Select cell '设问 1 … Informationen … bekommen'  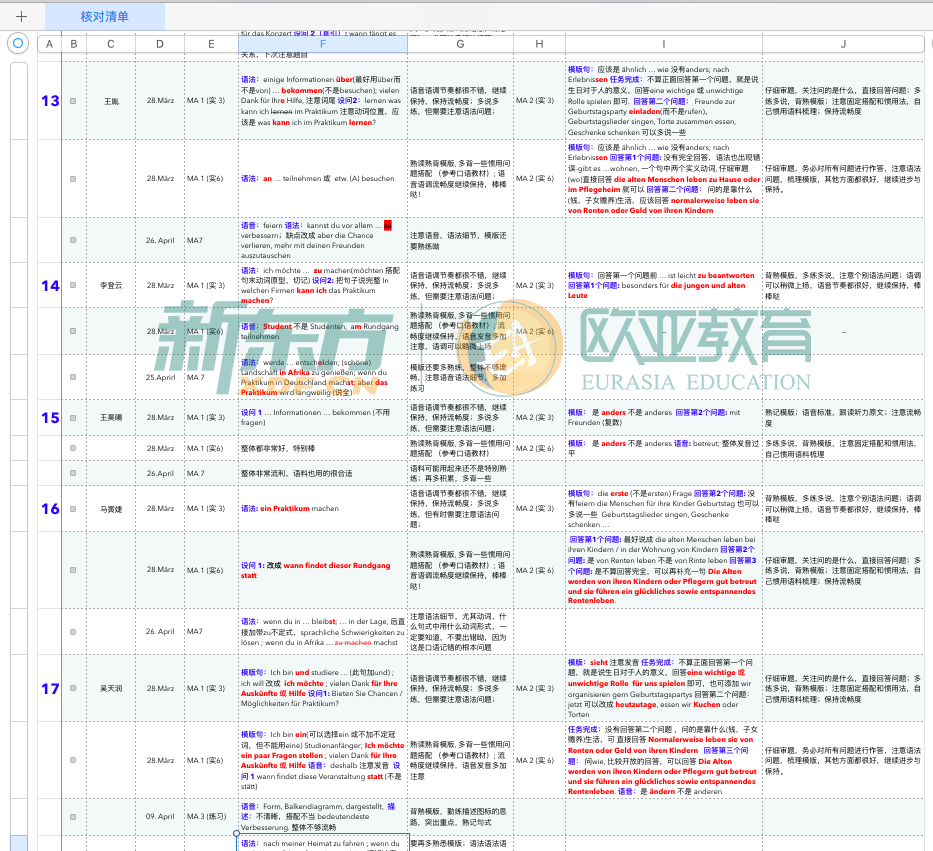tap(323, 418)
